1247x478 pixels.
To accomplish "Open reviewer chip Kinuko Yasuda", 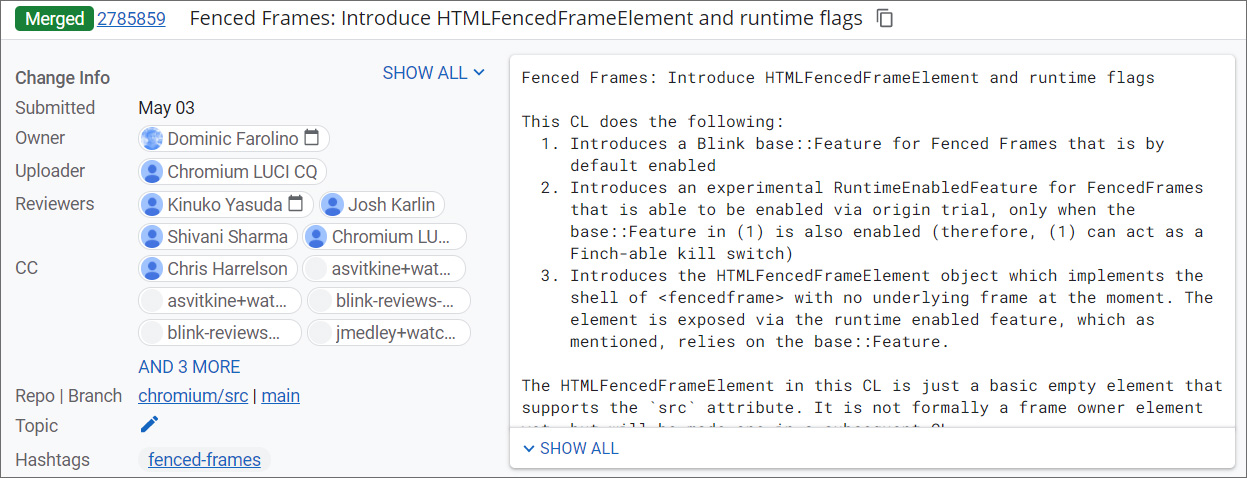I will tap(226, 205).
